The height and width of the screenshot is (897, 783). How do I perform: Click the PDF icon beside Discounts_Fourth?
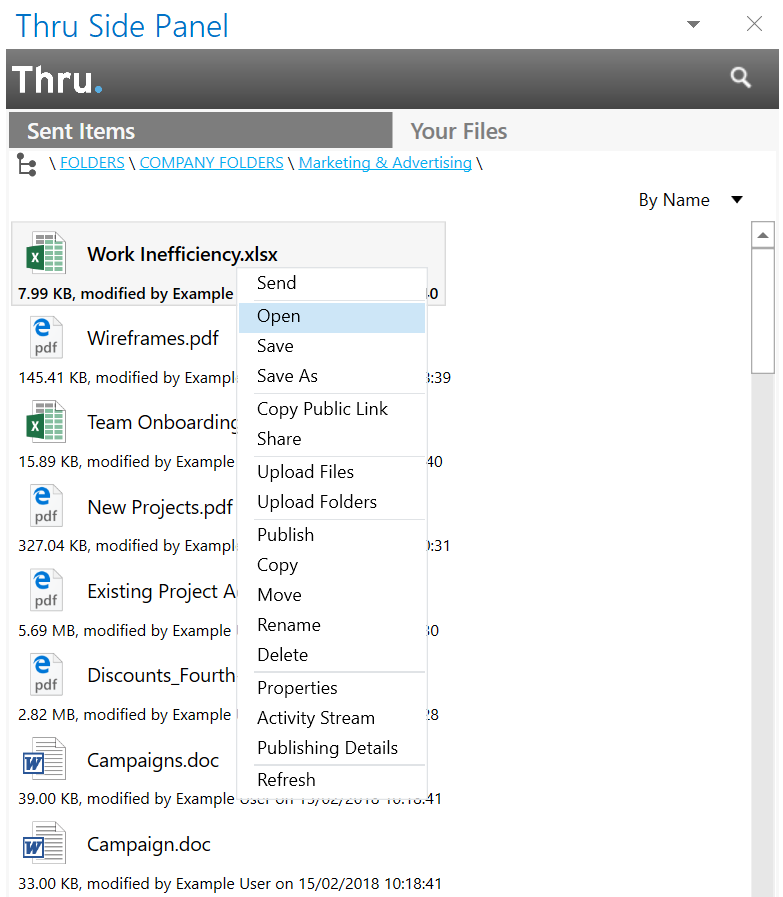46,674
